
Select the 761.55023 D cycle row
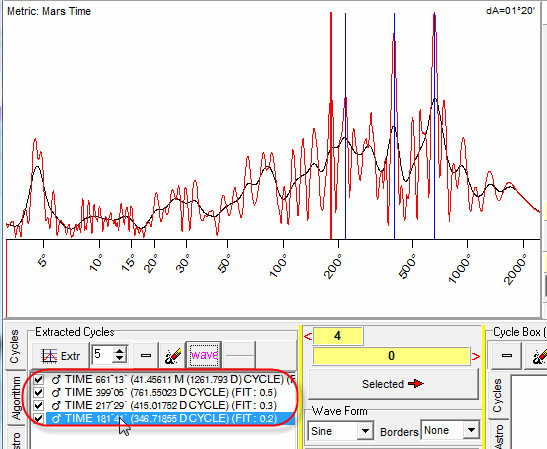pos(171,392)
